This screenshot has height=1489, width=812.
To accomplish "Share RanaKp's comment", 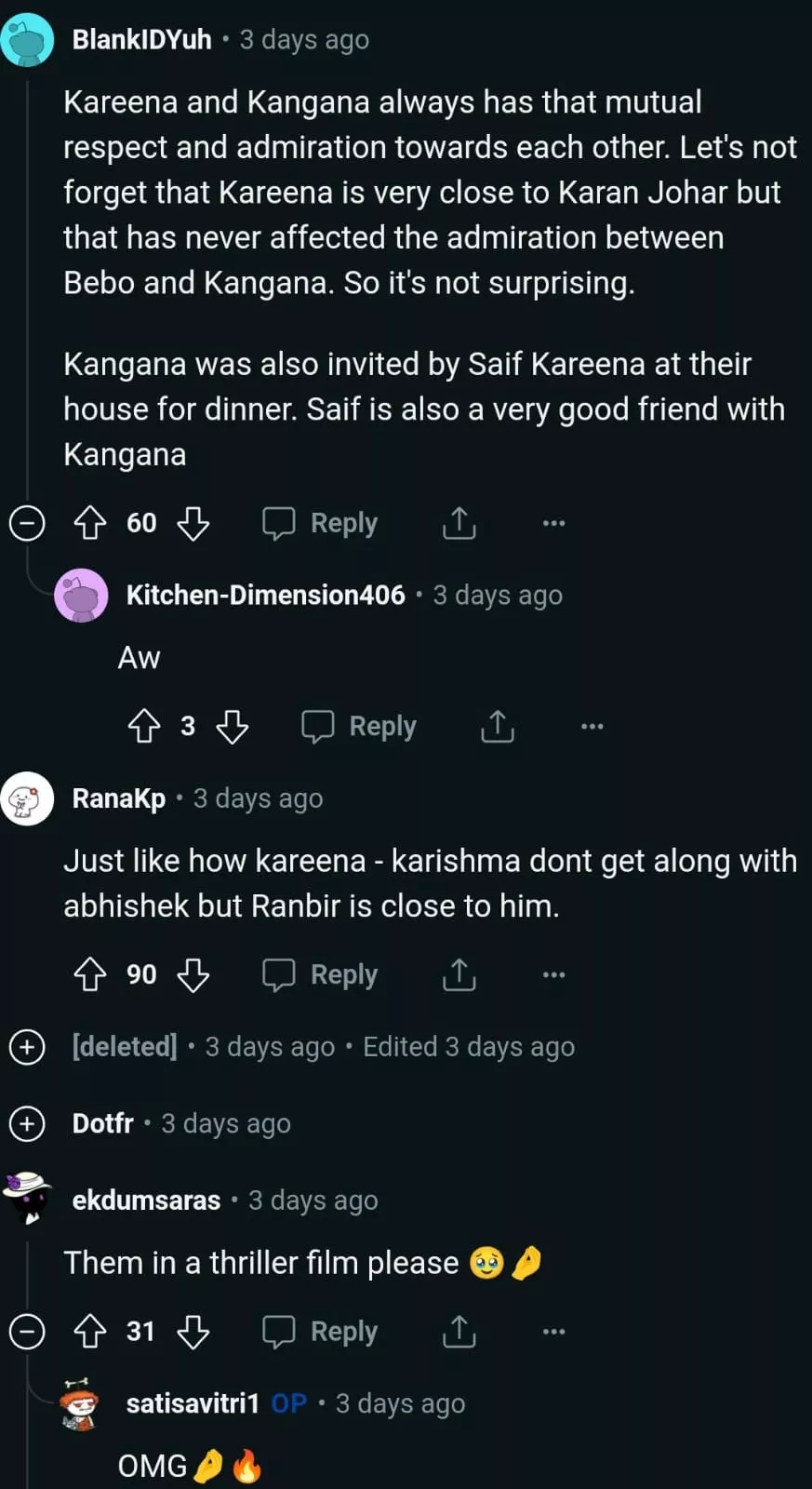I will point(459,974).
